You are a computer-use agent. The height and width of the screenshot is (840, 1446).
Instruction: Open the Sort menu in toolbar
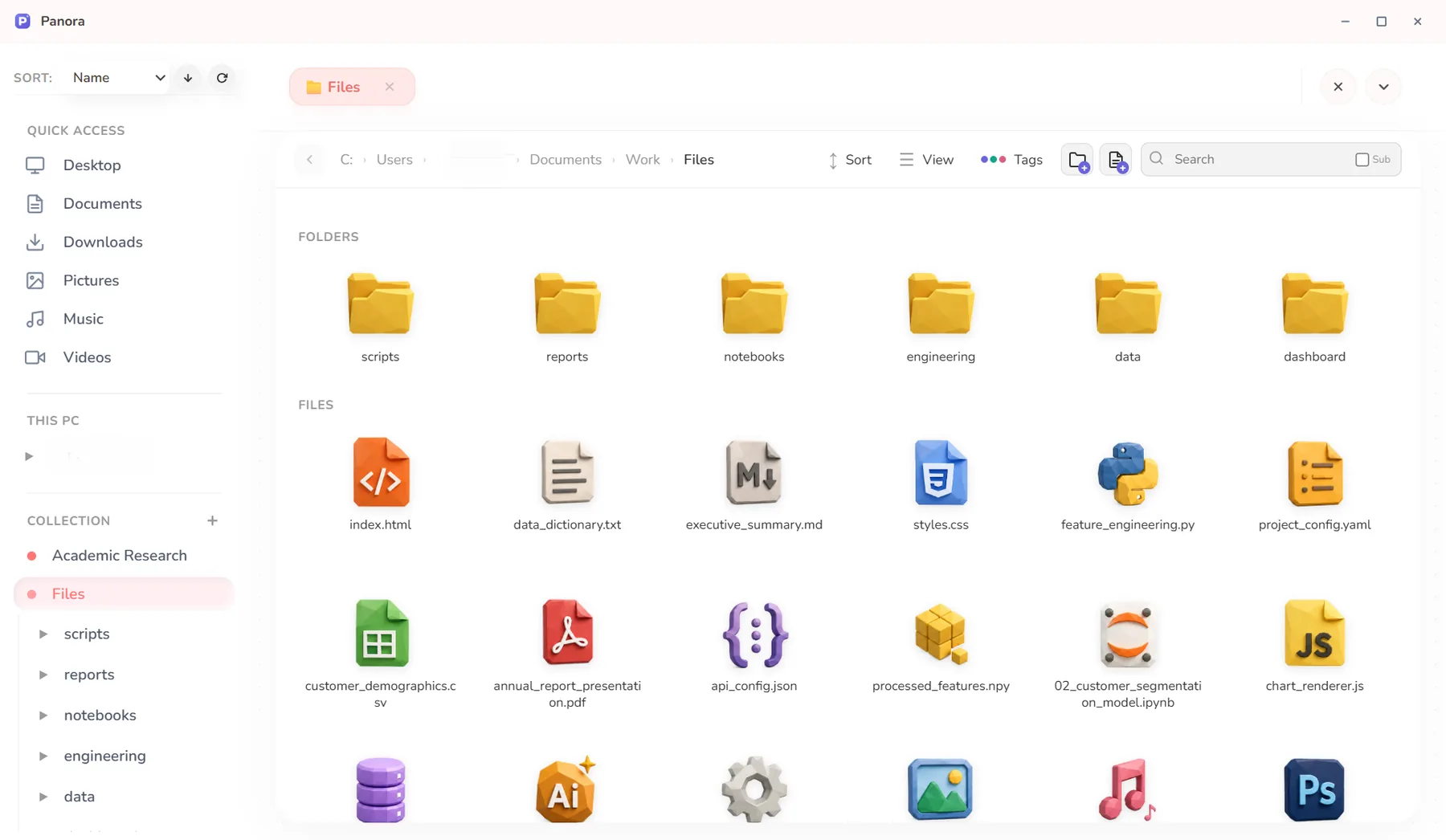[x=850, y=160]
